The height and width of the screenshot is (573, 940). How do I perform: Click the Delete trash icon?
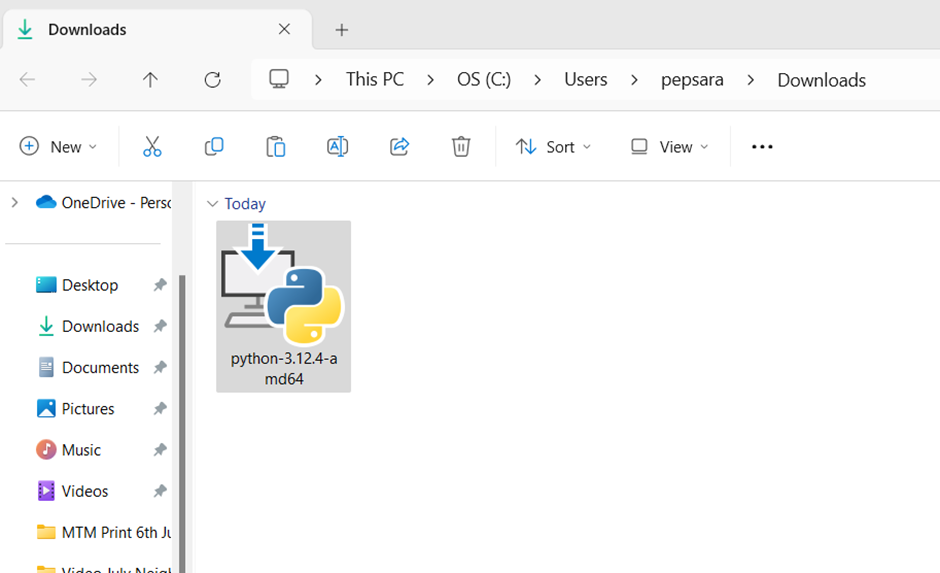[461, 146]
